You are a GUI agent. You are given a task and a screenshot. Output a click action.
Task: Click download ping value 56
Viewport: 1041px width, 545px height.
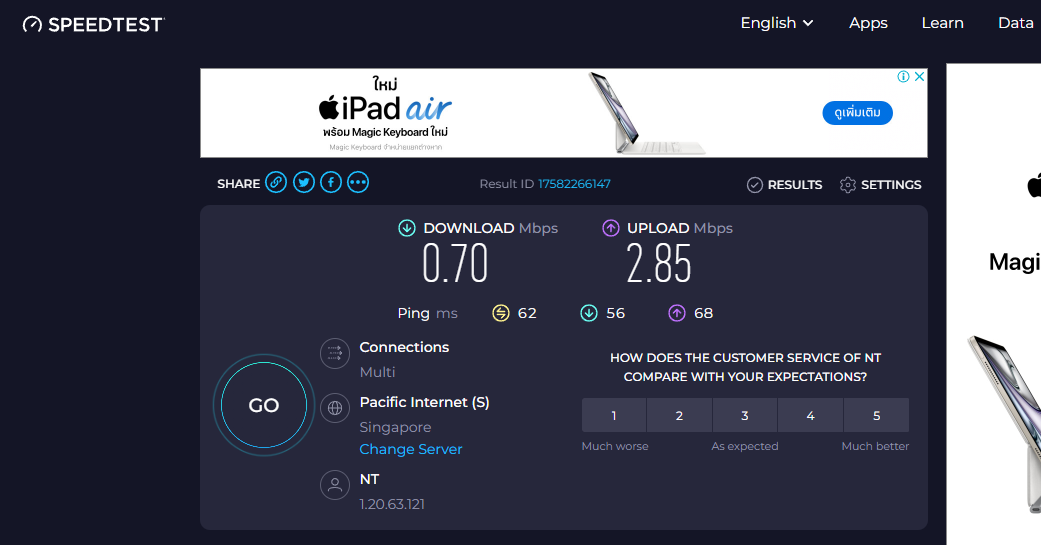click(615, 313)
